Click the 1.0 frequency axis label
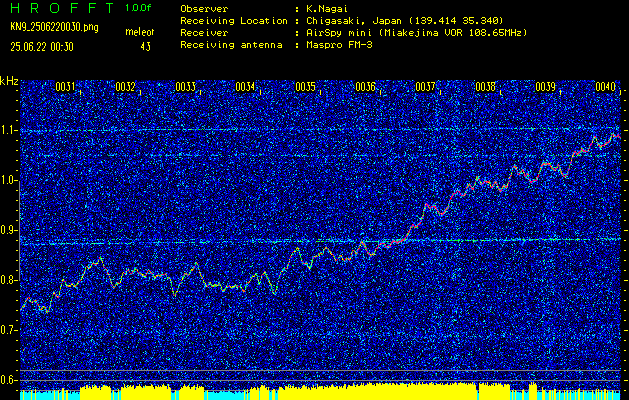Screen dimensions: 629x400 [x=8, y=180]
